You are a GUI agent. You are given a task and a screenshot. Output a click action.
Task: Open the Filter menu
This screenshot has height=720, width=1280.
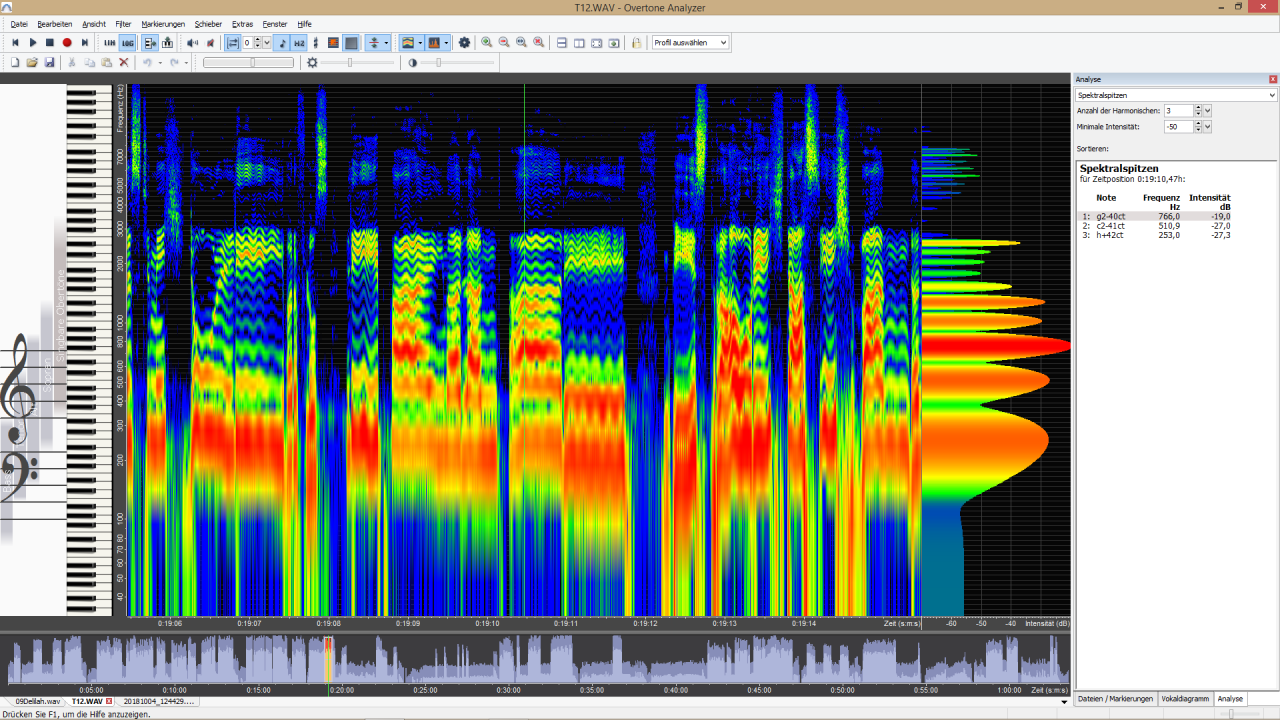click(123, 24)
